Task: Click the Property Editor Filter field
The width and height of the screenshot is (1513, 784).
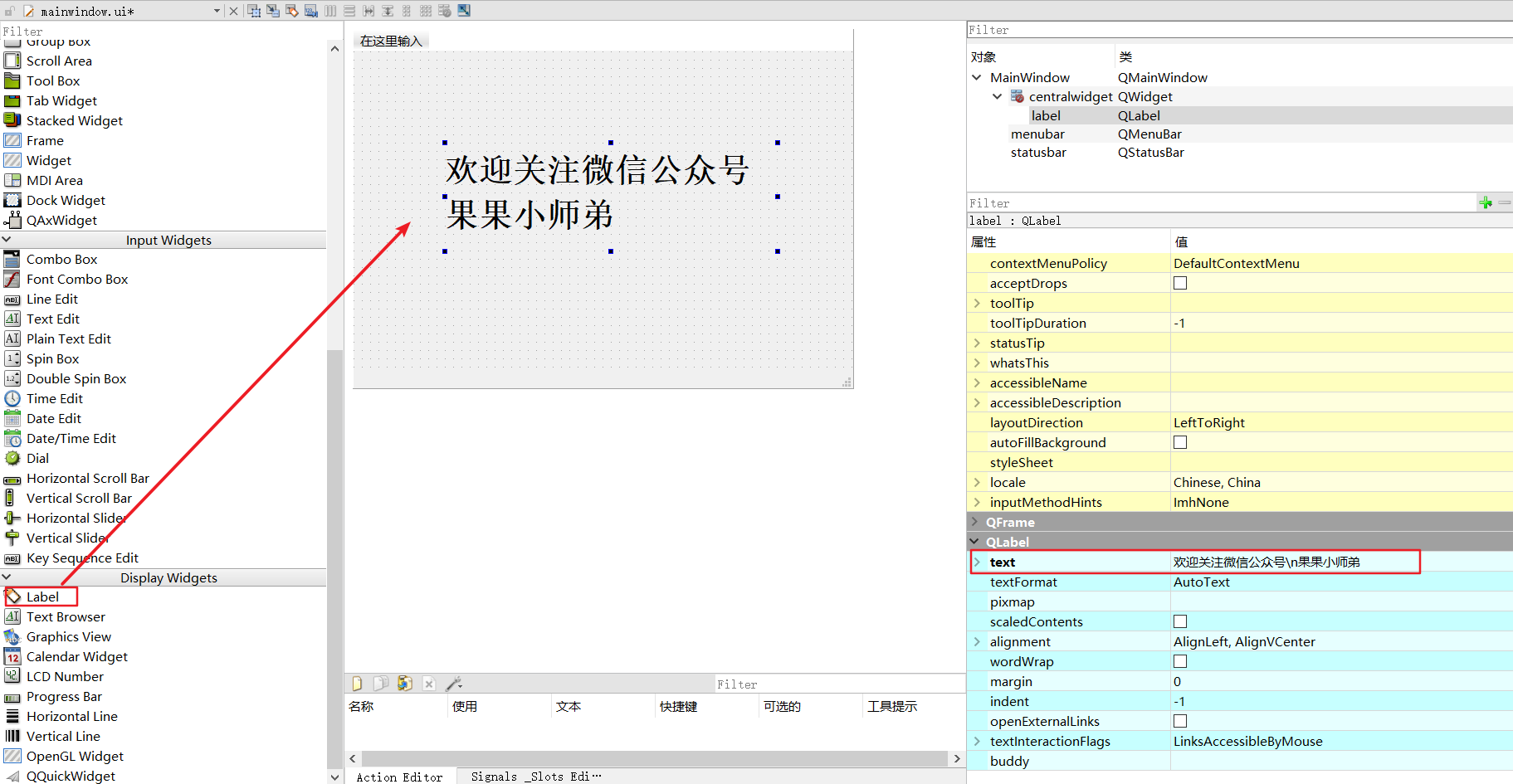Action: pos(1221,202)
